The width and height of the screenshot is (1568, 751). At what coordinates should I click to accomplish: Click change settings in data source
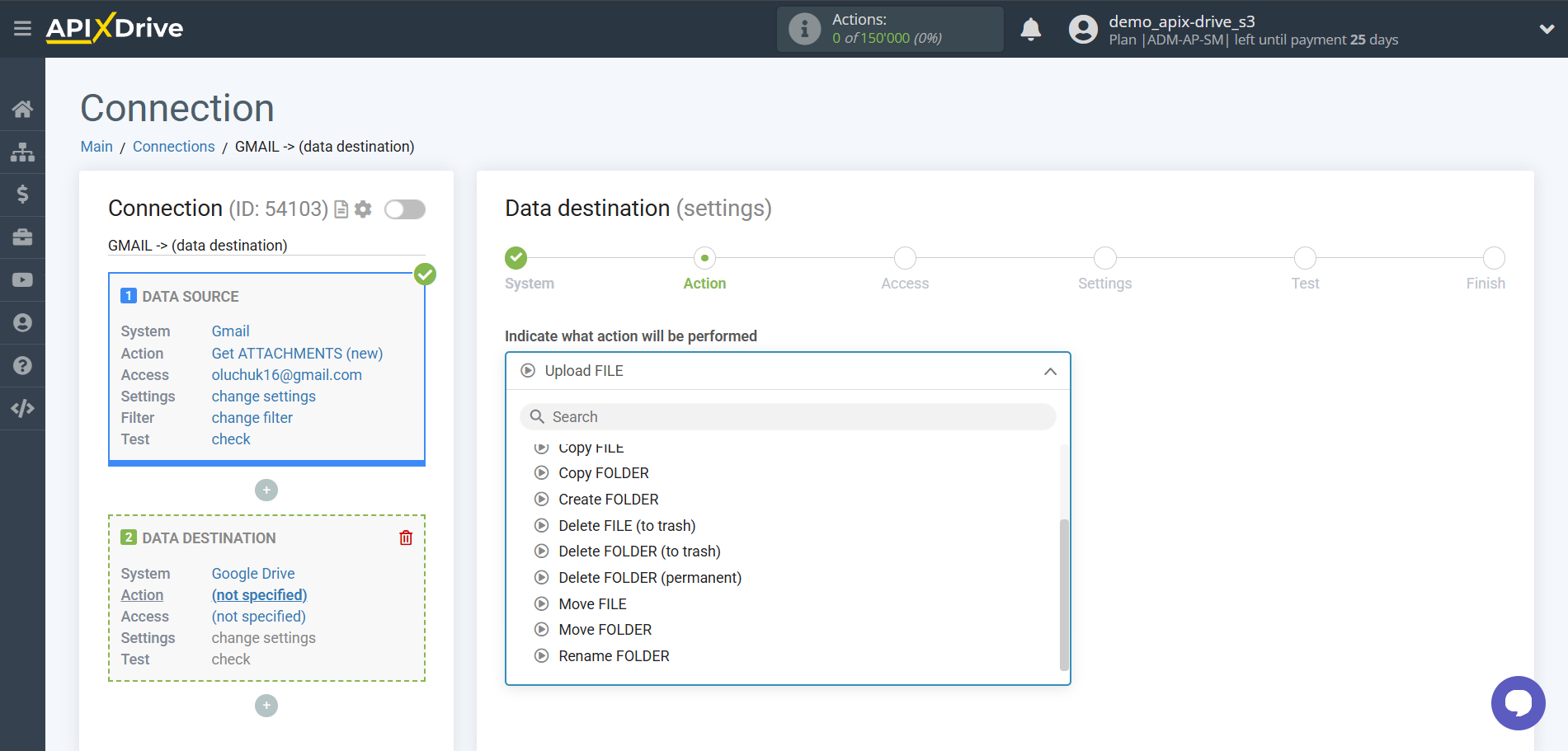pyautogui.click(x=264, y=397)
